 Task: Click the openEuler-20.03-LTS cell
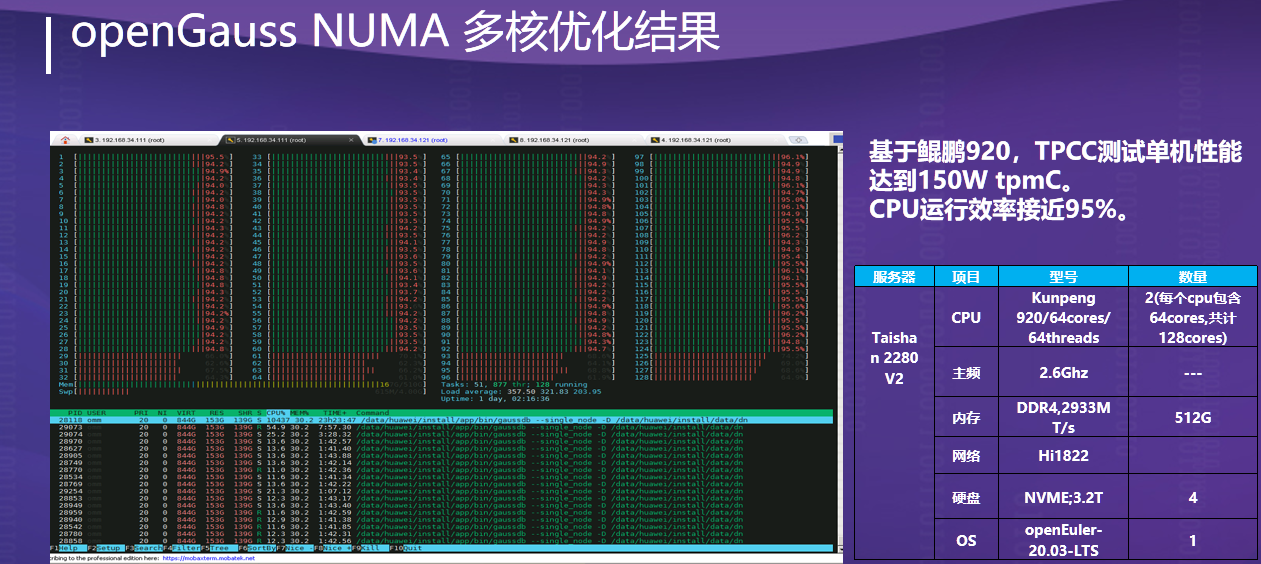click(1063, 540)
